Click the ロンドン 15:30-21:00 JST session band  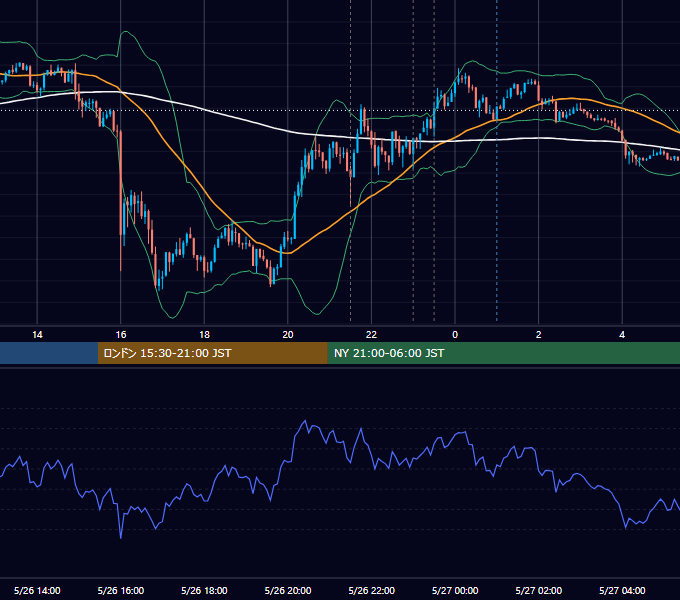[x=212, y=353]
